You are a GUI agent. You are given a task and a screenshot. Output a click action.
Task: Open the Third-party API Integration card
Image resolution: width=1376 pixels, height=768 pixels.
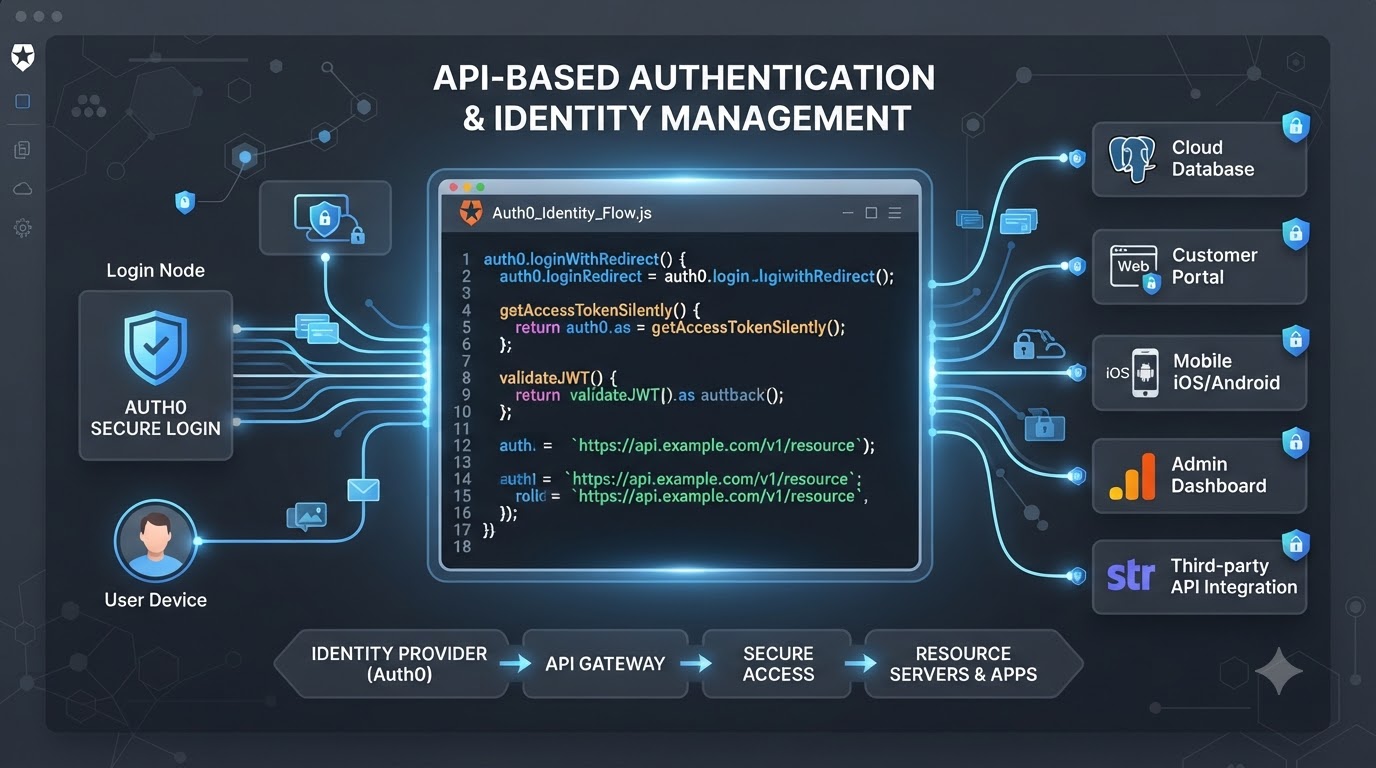click(1199, 577)
